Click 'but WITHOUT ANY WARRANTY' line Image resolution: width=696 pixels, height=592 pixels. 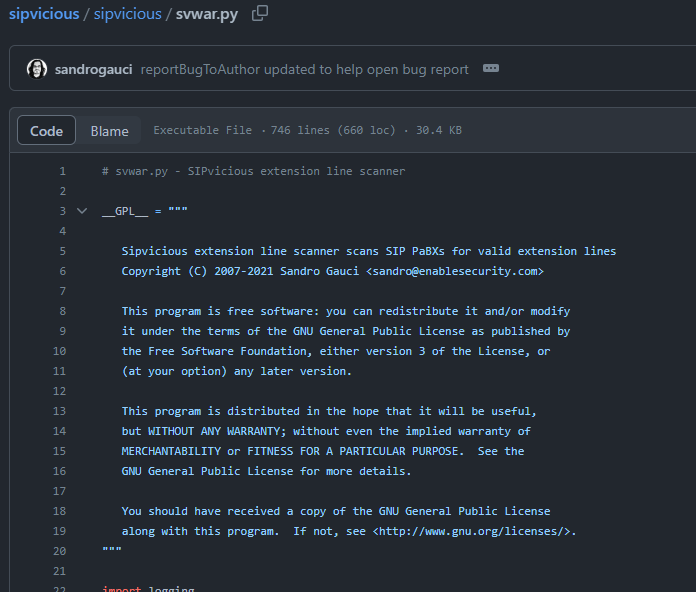[326, 431]
